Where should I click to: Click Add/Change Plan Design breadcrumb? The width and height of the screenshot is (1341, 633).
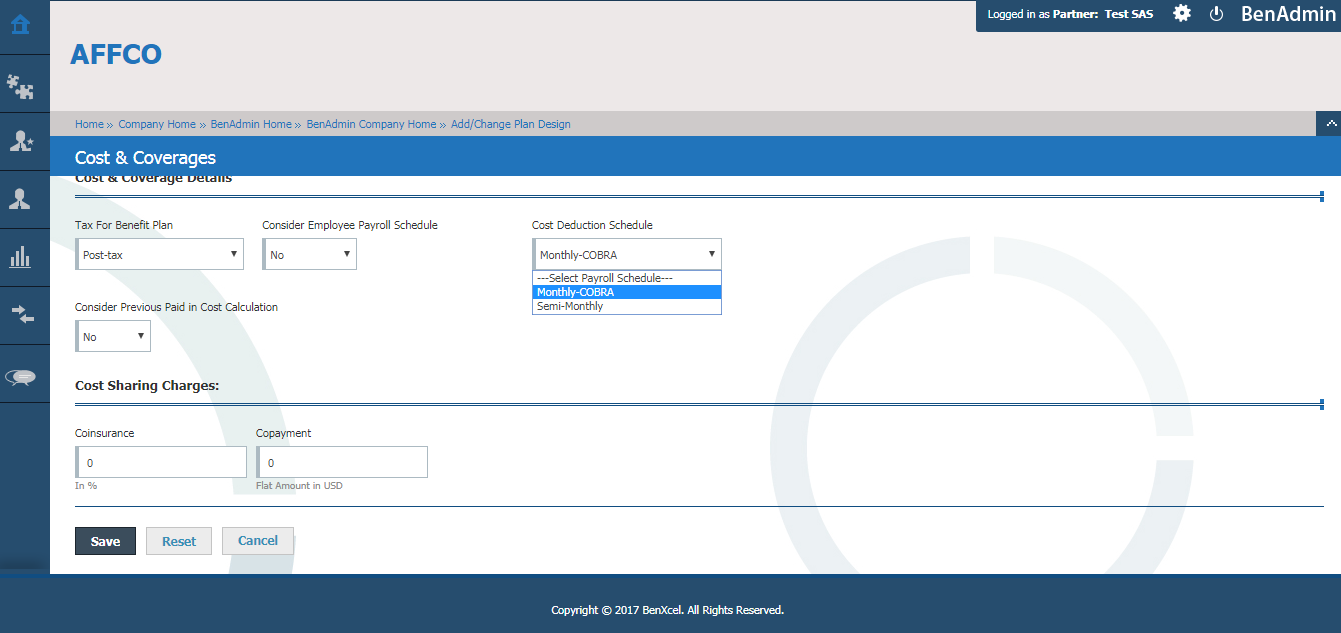tap(511, 124)
